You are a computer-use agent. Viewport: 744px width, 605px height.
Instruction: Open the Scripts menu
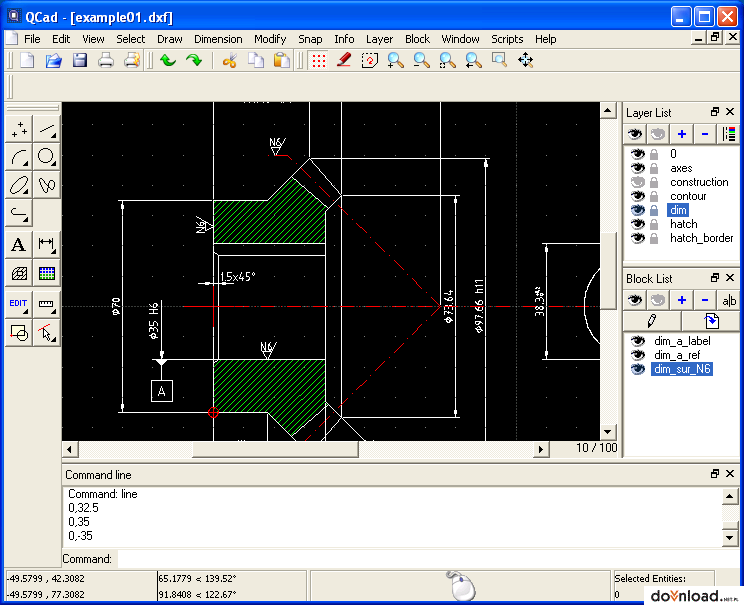pos(507,39)
